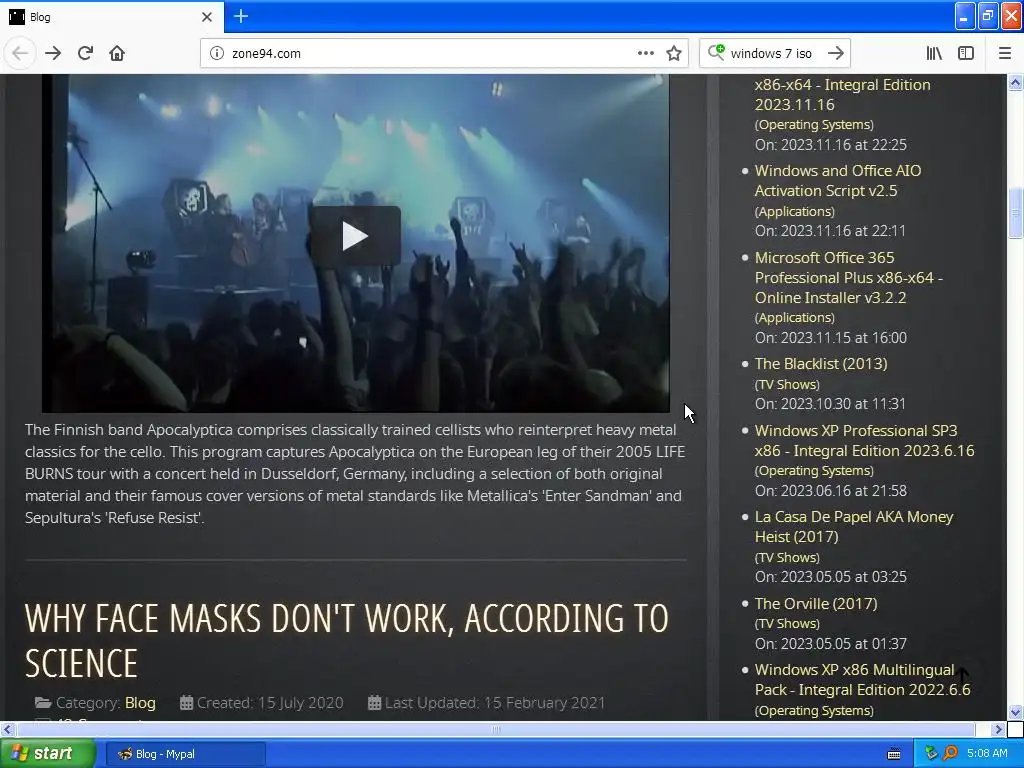The height and width of the screenshot is (768, 1024).
Task: Bookmark this page with the star icon
Action: tap(674, 54)
